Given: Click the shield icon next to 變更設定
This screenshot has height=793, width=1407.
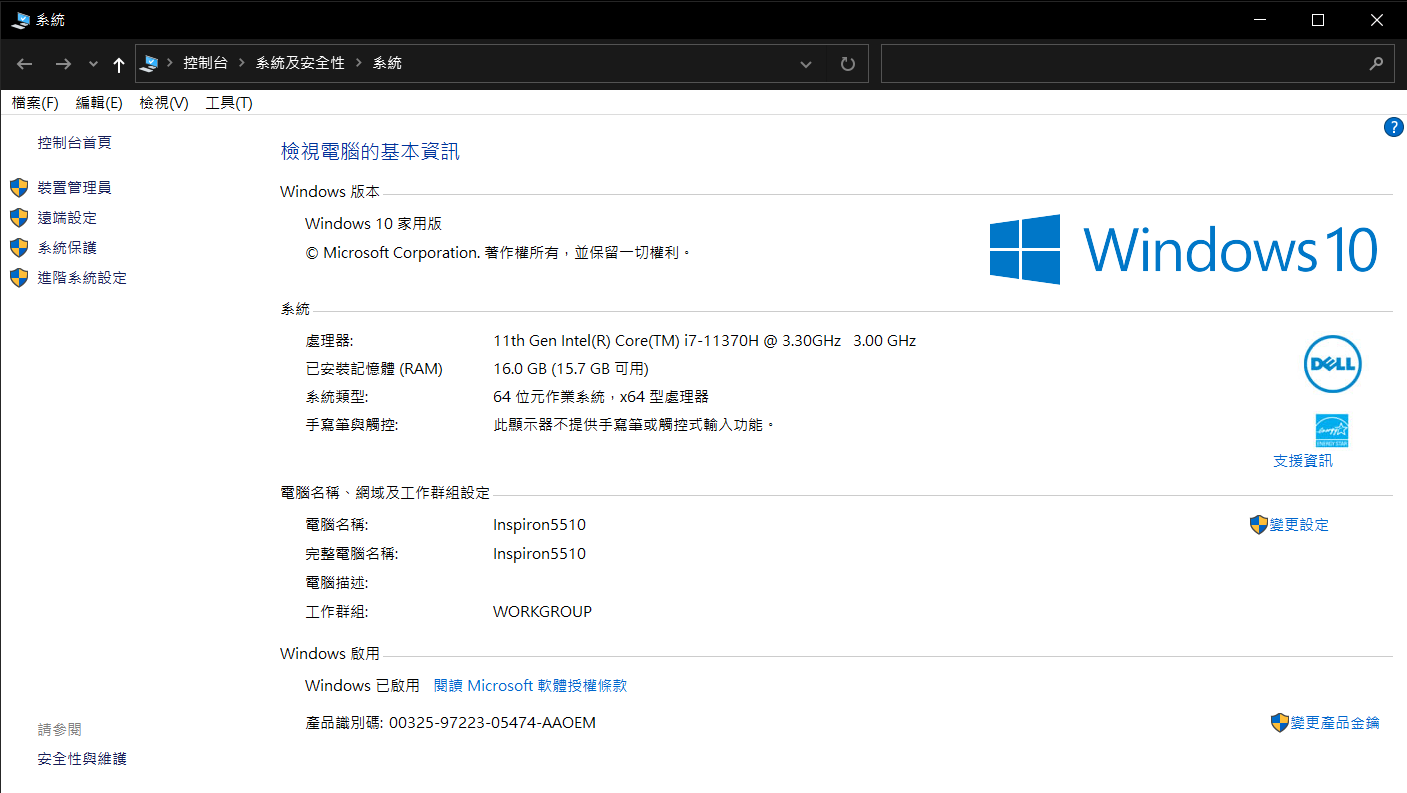Looking at the screenshot, I should [x=1259, y=525].
